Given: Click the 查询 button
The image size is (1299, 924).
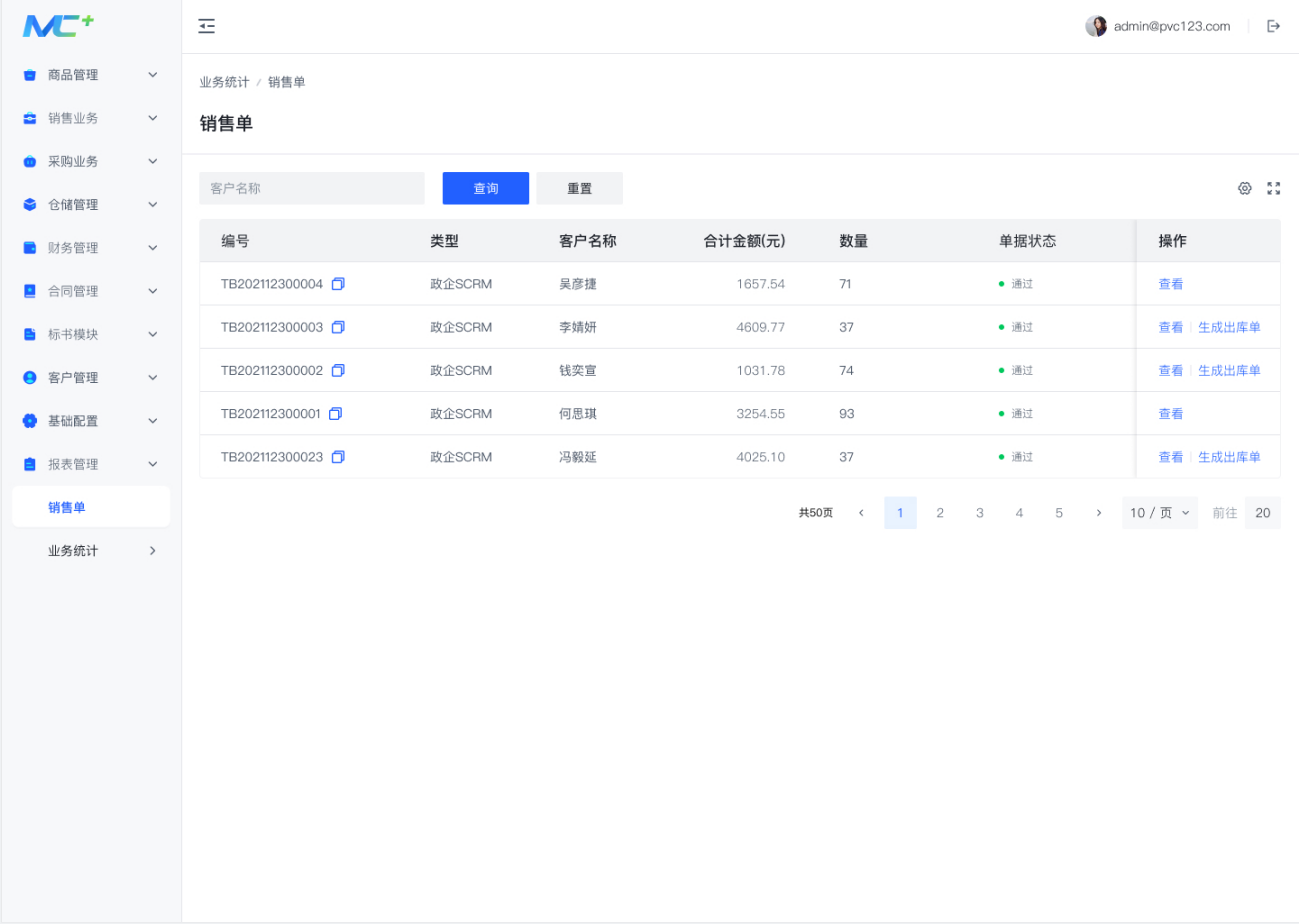Looking at the screenshot, I should [x=486, y=188].
